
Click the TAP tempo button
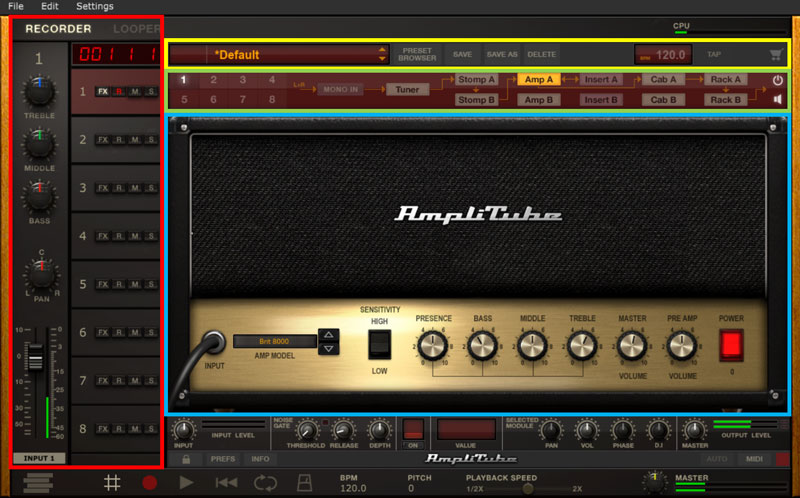(x=714, y=55)
